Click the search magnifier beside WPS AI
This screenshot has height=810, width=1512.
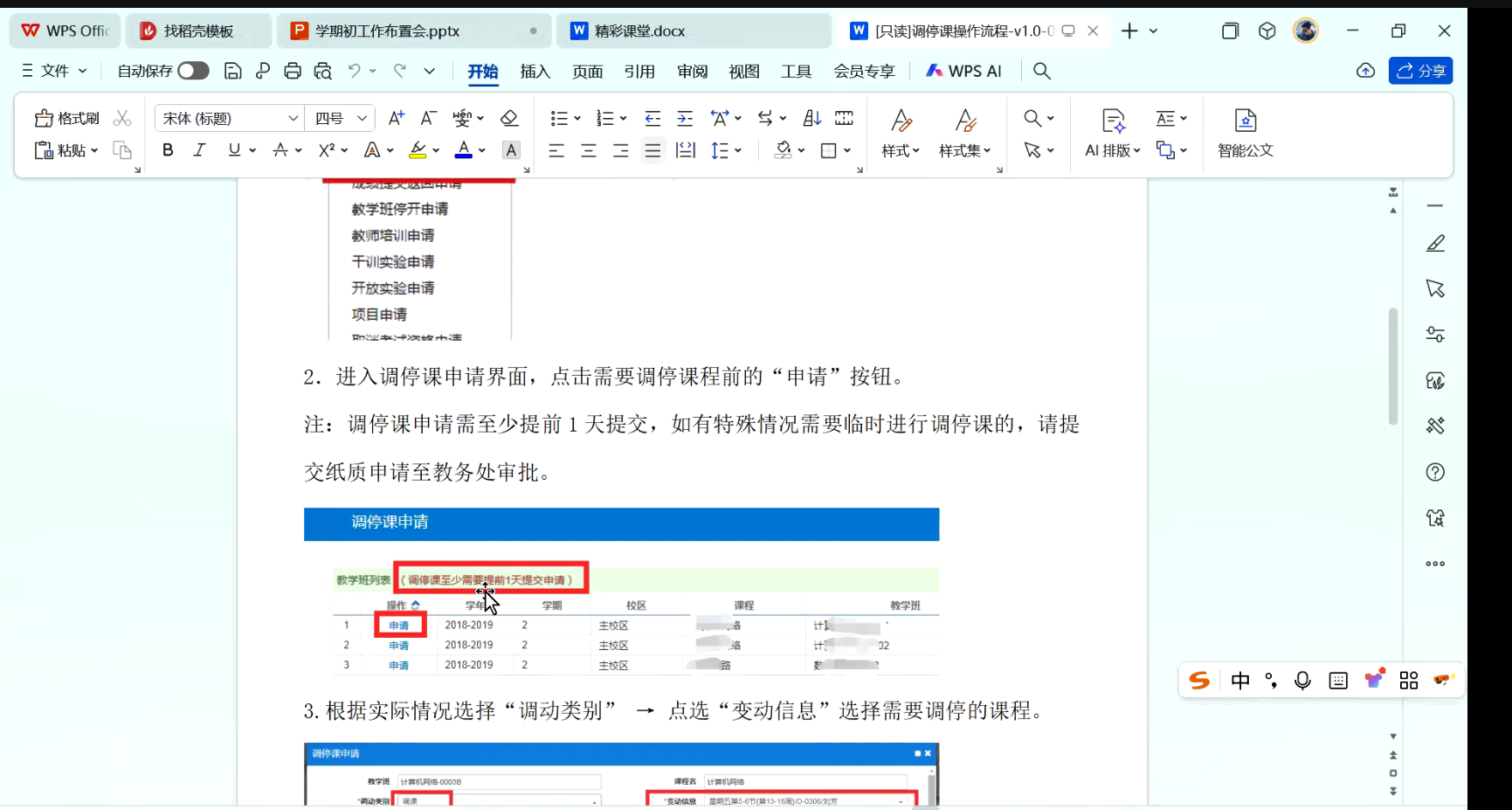click(x=1041, y=71)
